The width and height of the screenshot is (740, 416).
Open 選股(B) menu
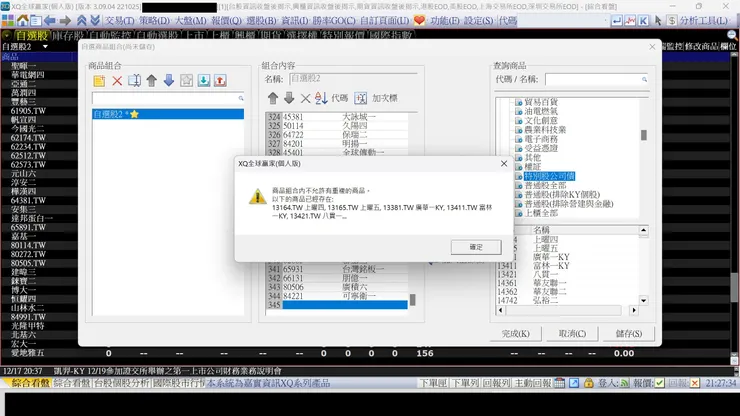tap(261, 21)
